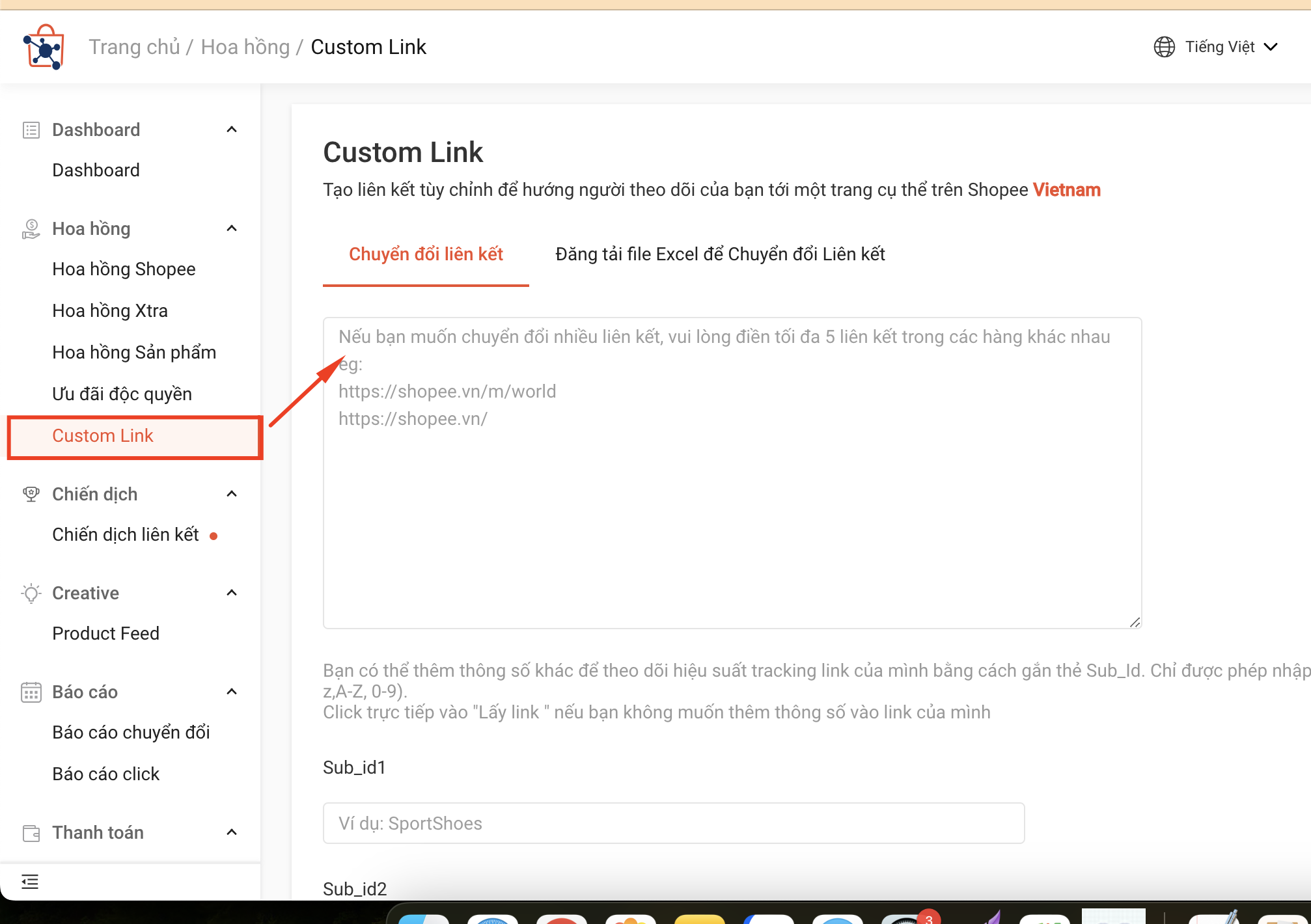Click the Custom Link page heading

point(403,152)
